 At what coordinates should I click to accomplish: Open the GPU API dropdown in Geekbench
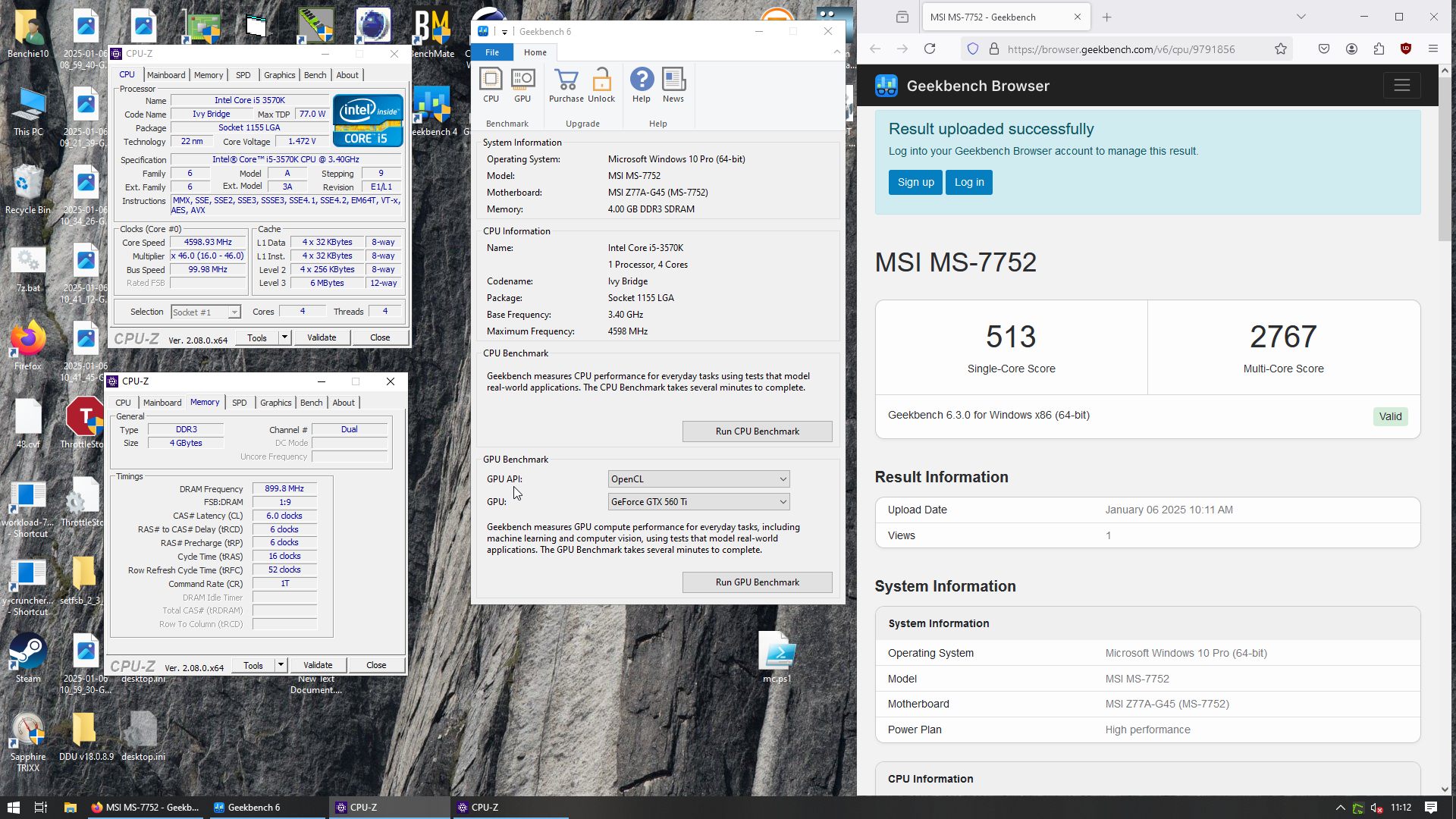pyautogui.click(x=699, y=479)
